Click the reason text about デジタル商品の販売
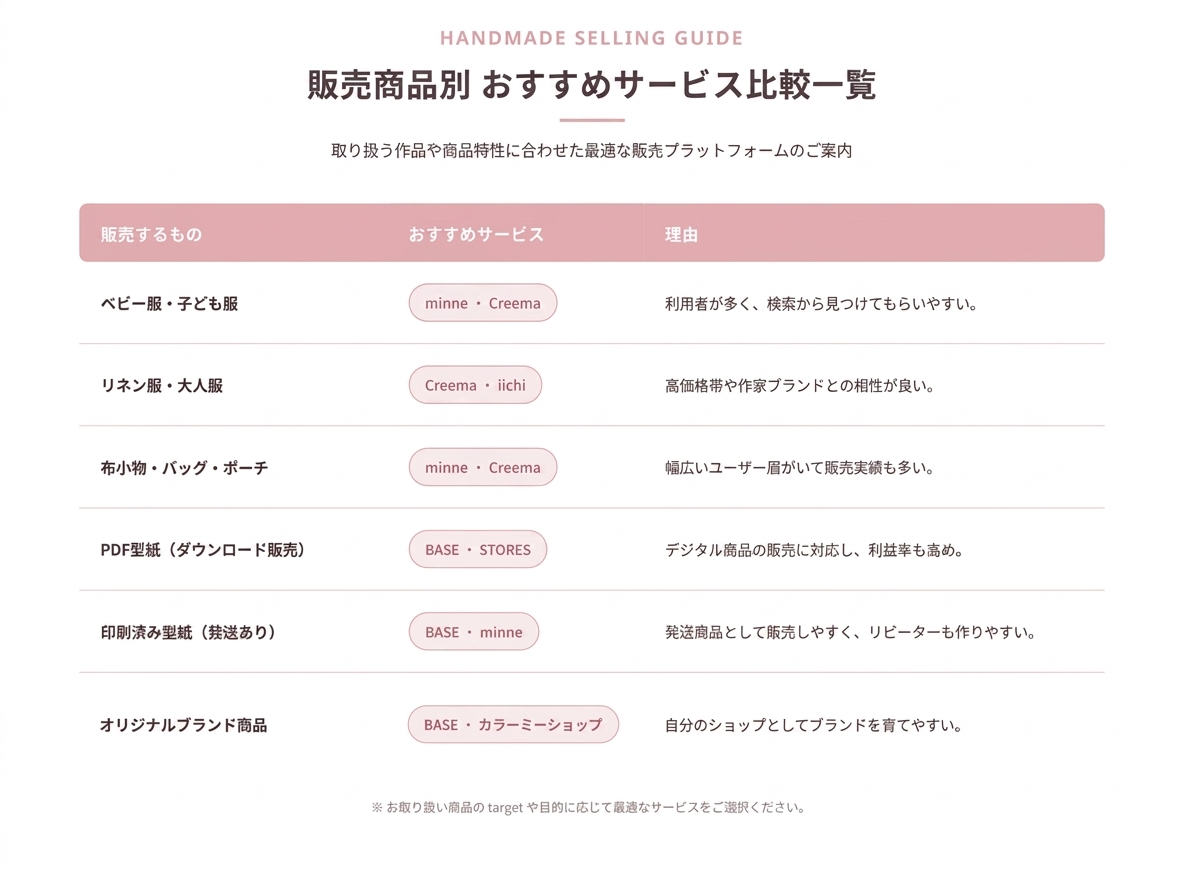Screen dimensions: 1193x880 point(814,550)
